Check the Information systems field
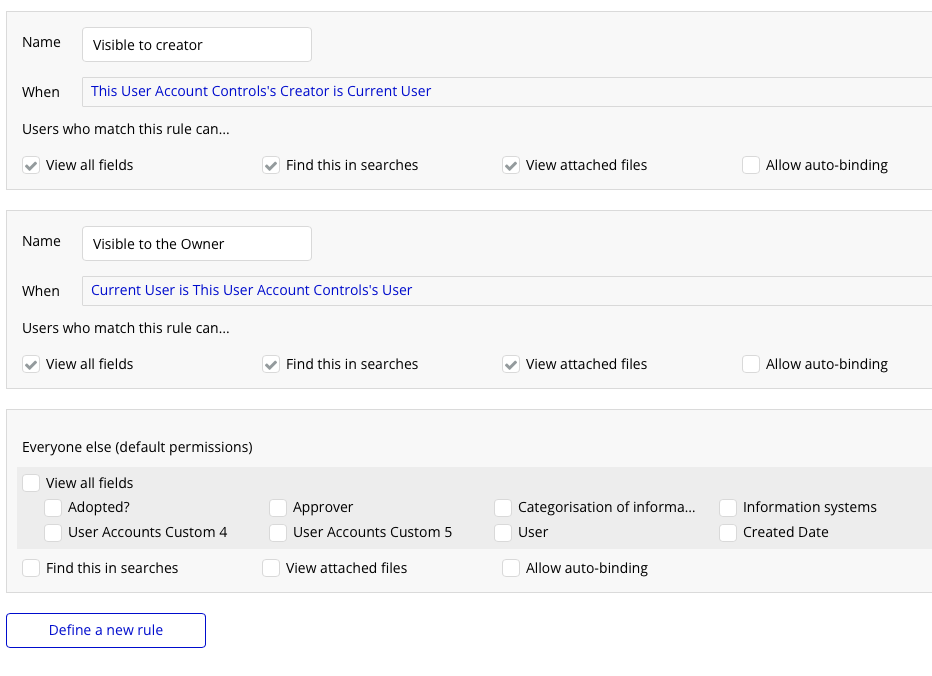Viewport: 932px width, 676px height. coord(728,508)
